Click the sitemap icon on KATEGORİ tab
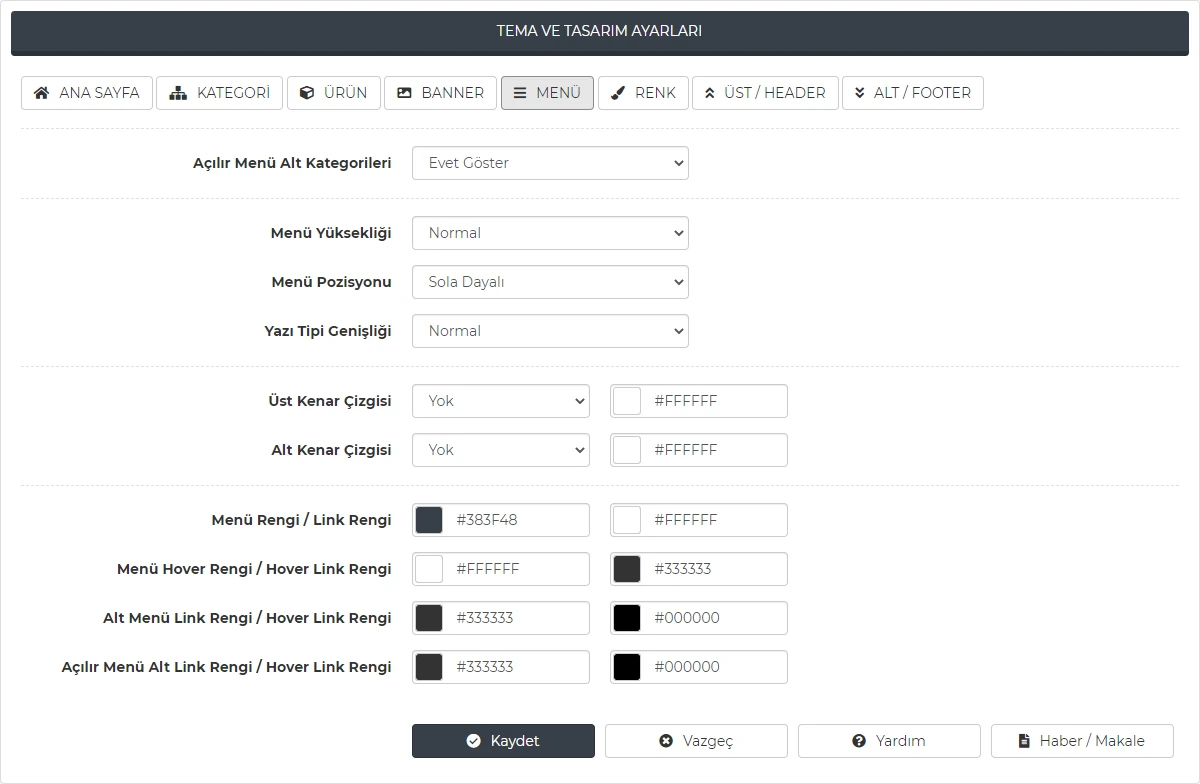The width and height of the screenshot is (1200, 784). tap(178, 93)
